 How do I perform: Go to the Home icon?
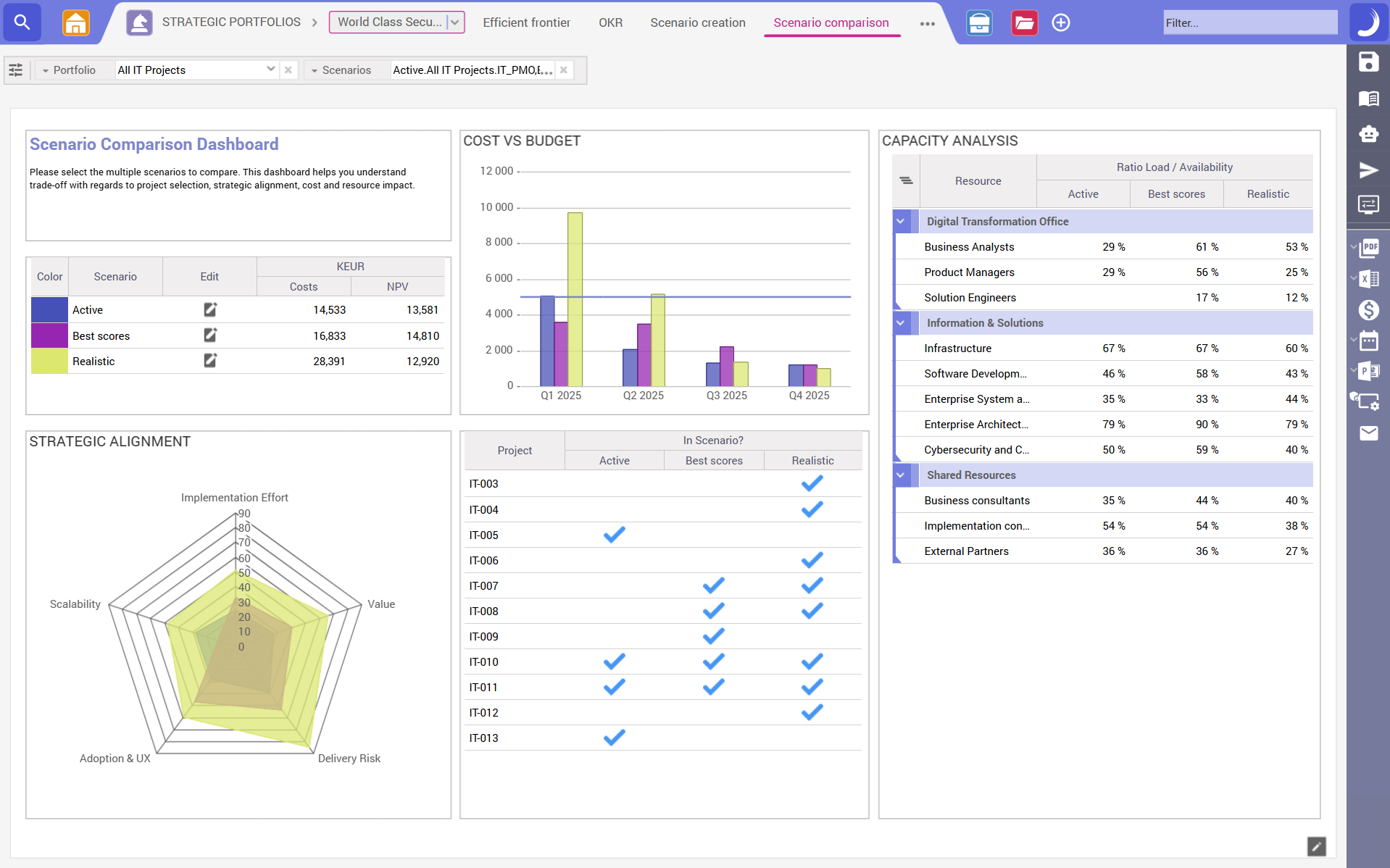[x=75, y=22]
